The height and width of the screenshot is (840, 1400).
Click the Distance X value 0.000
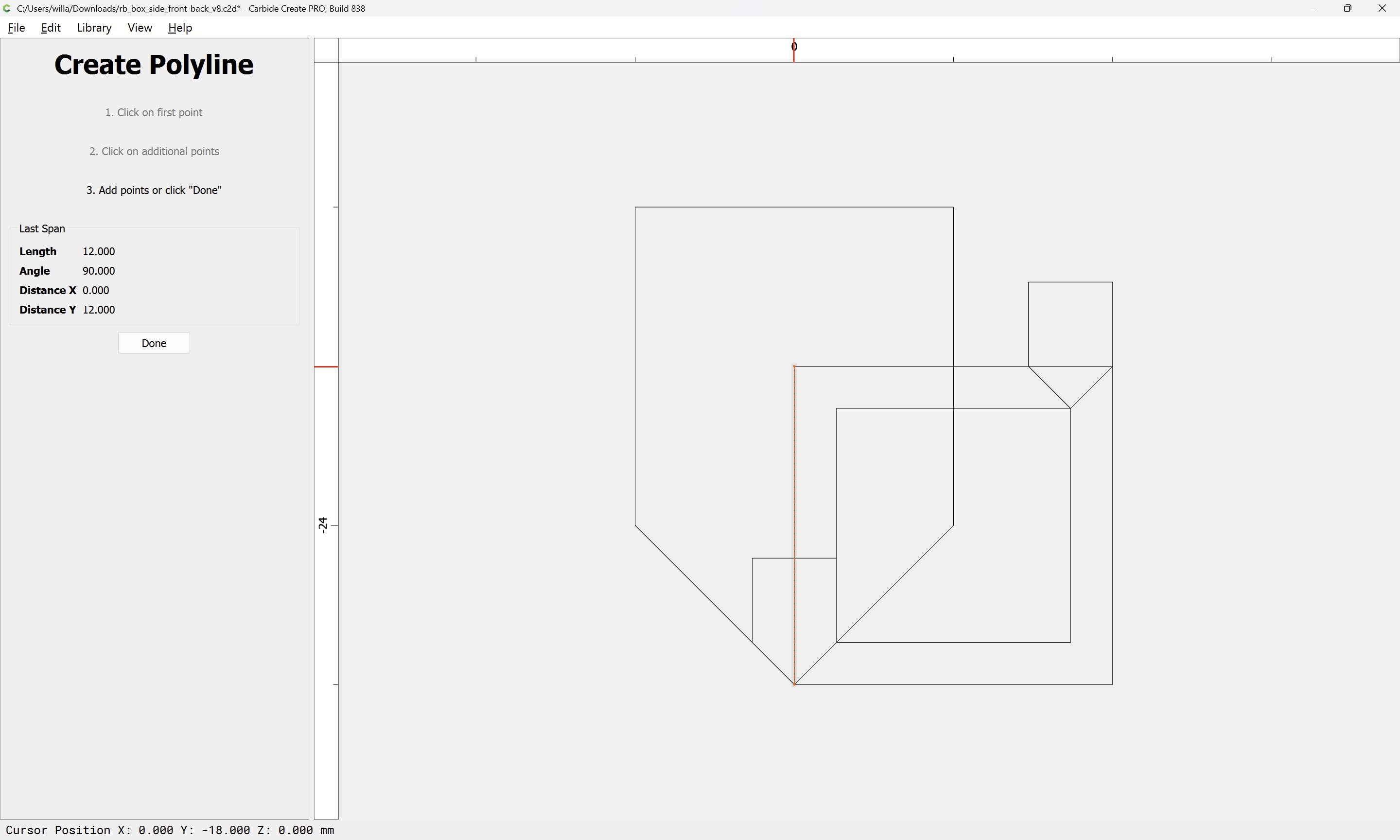click(x=96, y=290)
